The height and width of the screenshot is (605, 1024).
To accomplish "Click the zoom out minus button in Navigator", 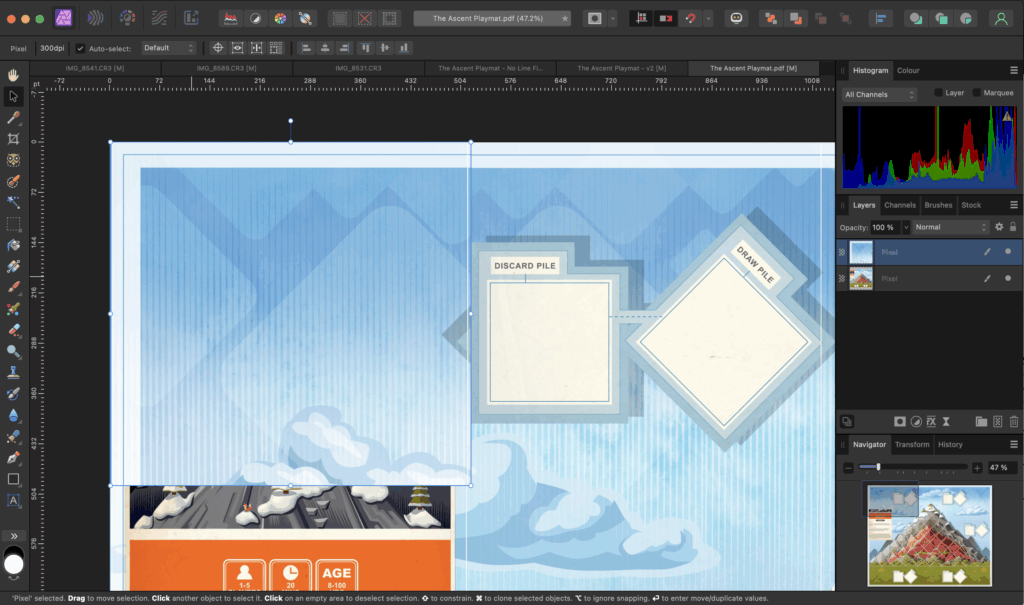I will [848, 468].
